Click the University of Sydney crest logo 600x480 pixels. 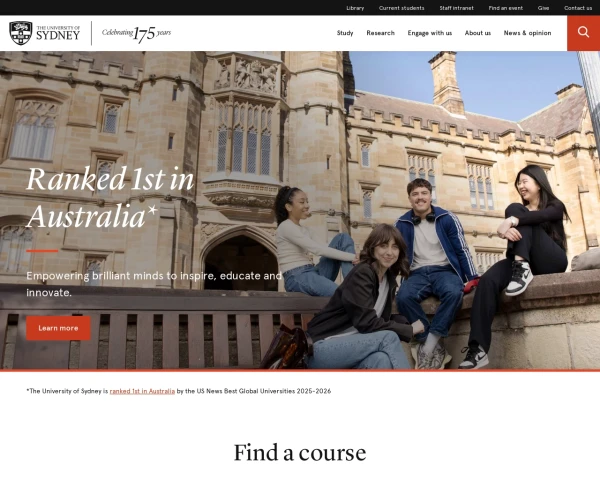coord(45,33)
